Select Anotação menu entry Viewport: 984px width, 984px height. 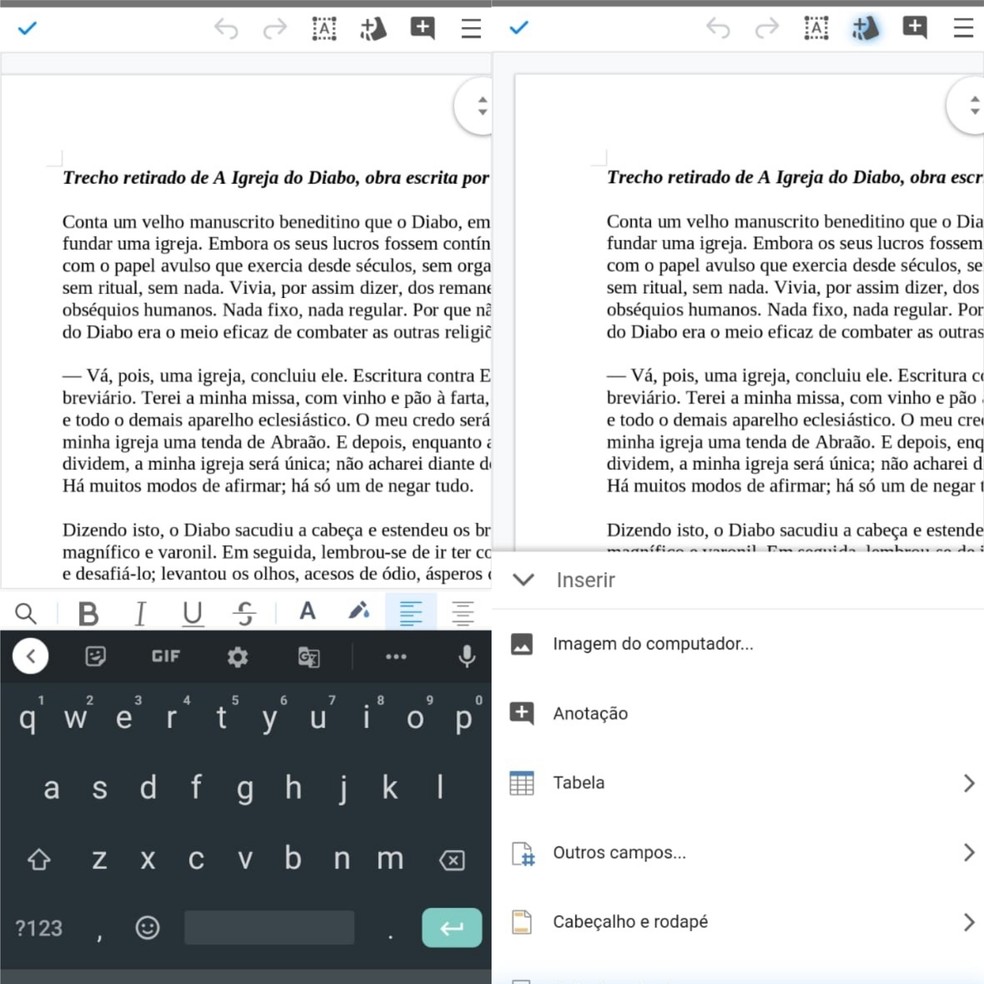(x=738, y=714)
